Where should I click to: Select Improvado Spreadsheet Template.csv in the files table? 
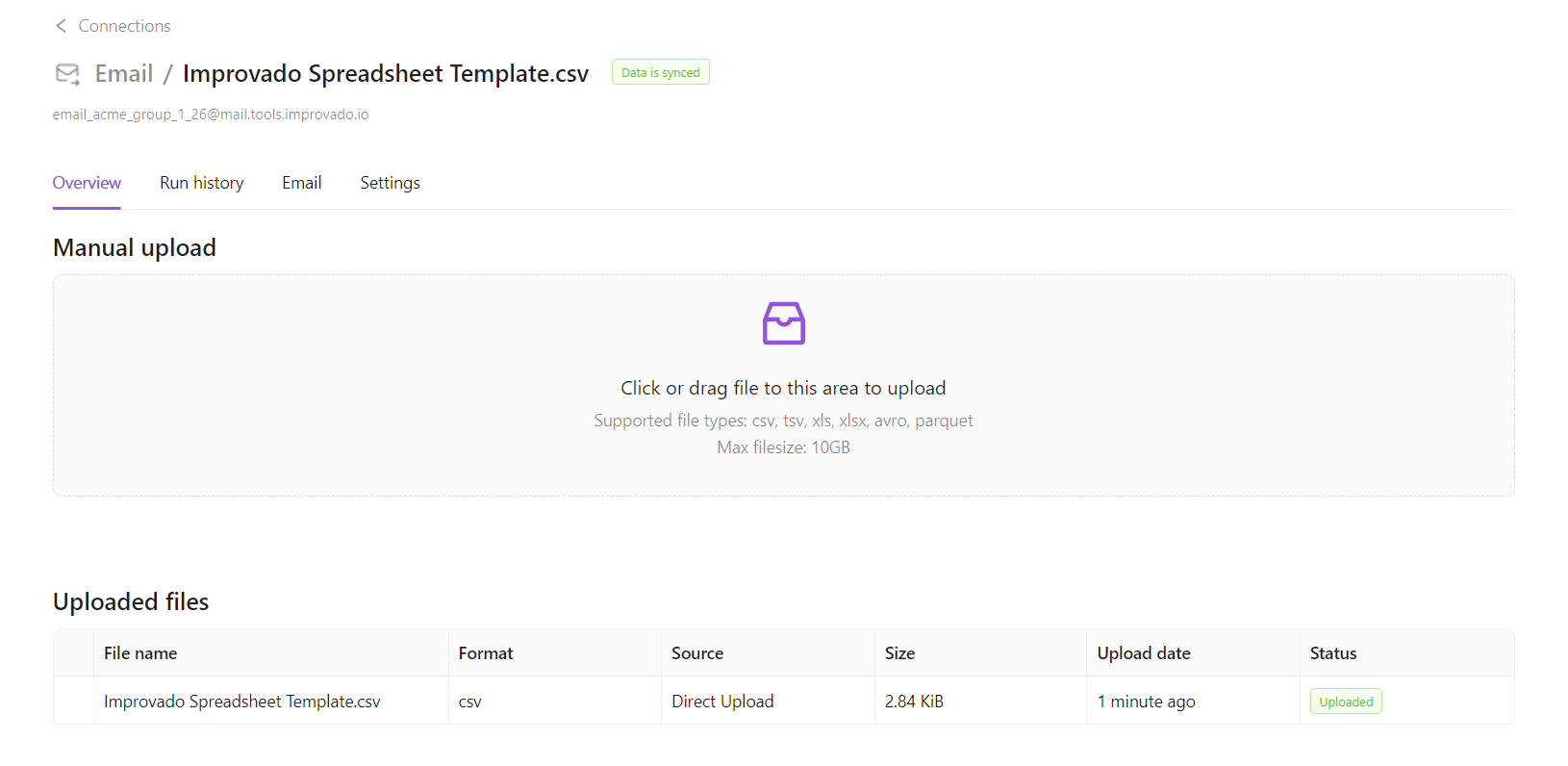(242, 702)
